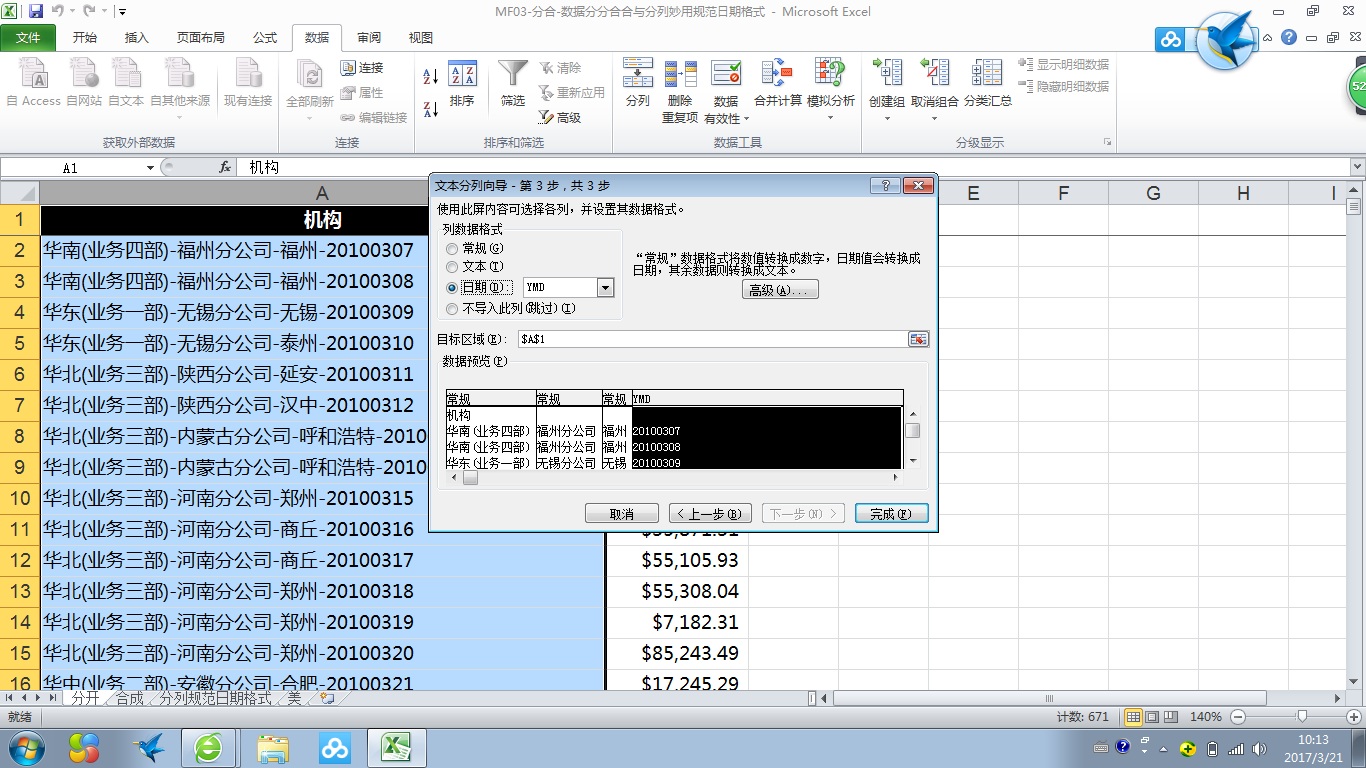Open the 分级显示 outline dialog launcher
This screenshot has height=768, width=1366.
(1107, 143)
